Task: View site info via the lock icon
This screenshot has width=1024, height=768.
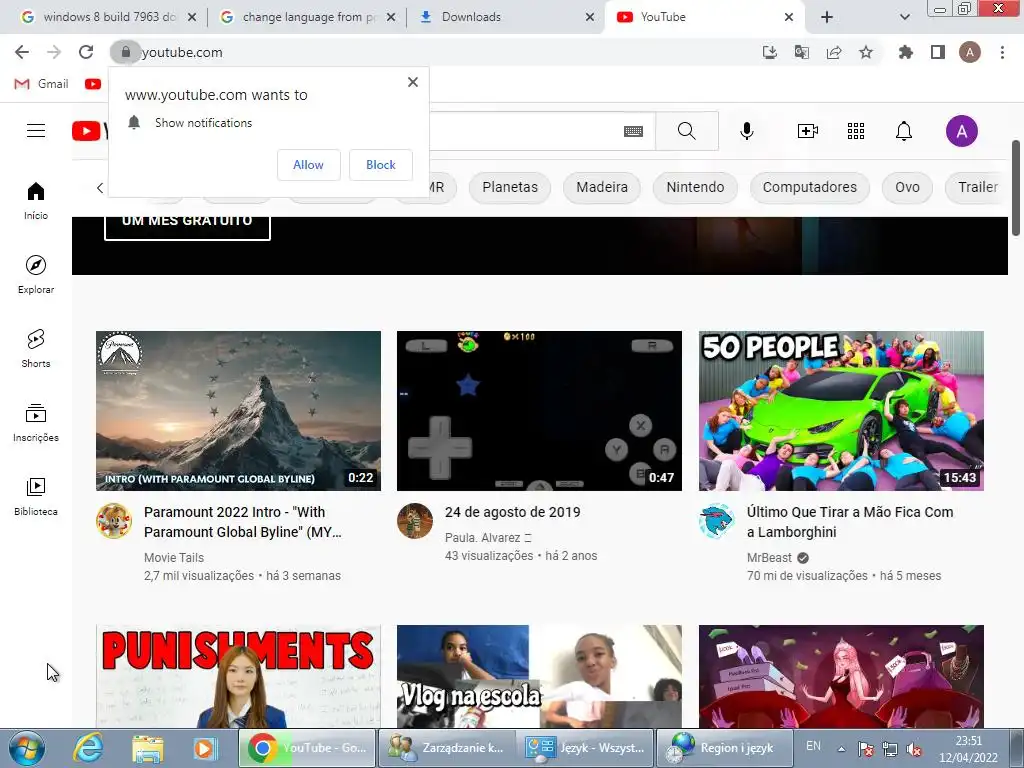Action: [x=125, y=52]
